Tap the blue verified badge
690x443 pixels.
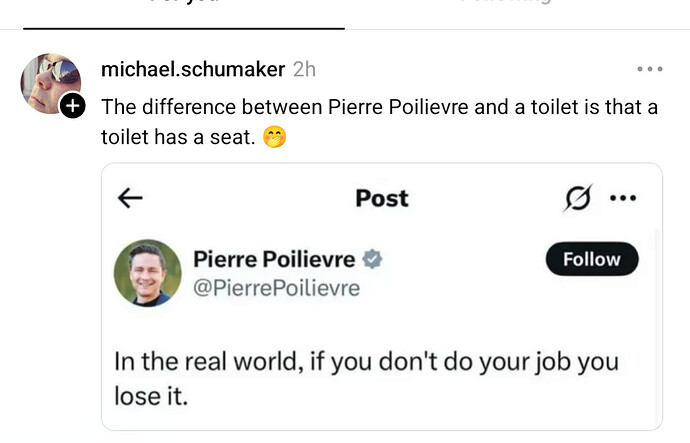click(372, 259)
